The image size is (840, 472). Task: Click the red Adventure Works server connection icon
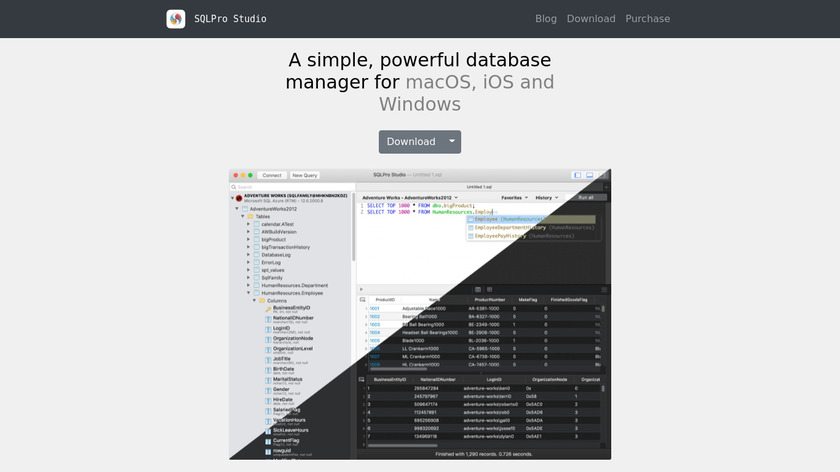(x=239, y=198)
